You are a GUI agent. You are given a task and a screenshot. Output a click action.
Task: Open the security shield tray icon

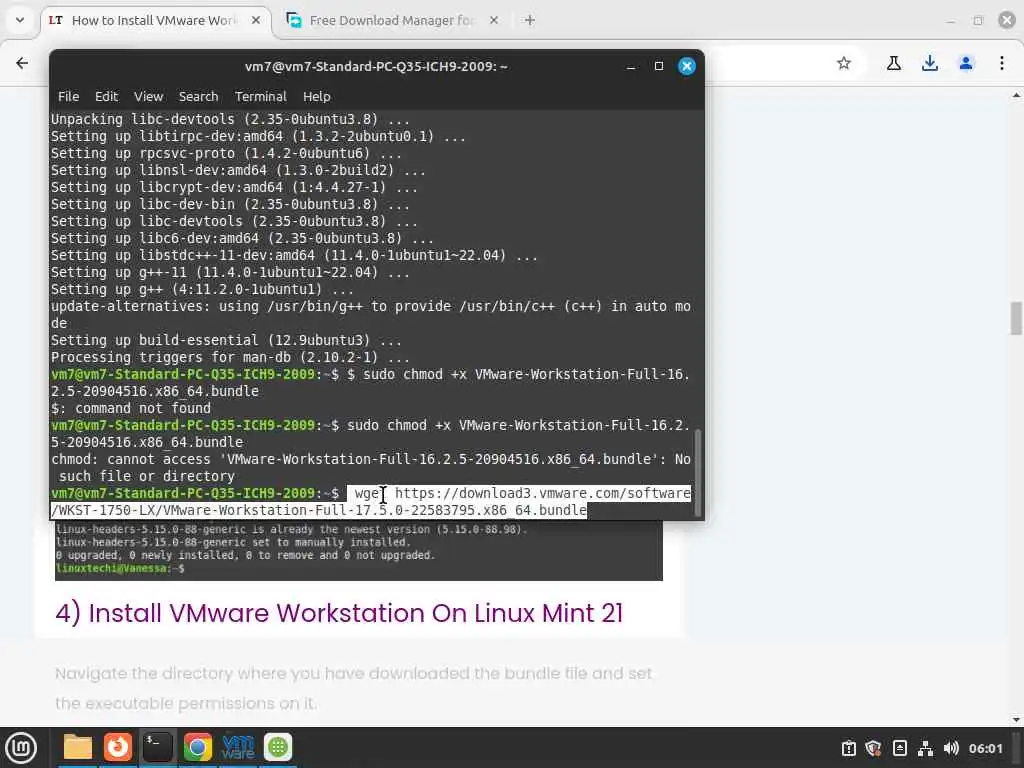[x=873, y=748]
